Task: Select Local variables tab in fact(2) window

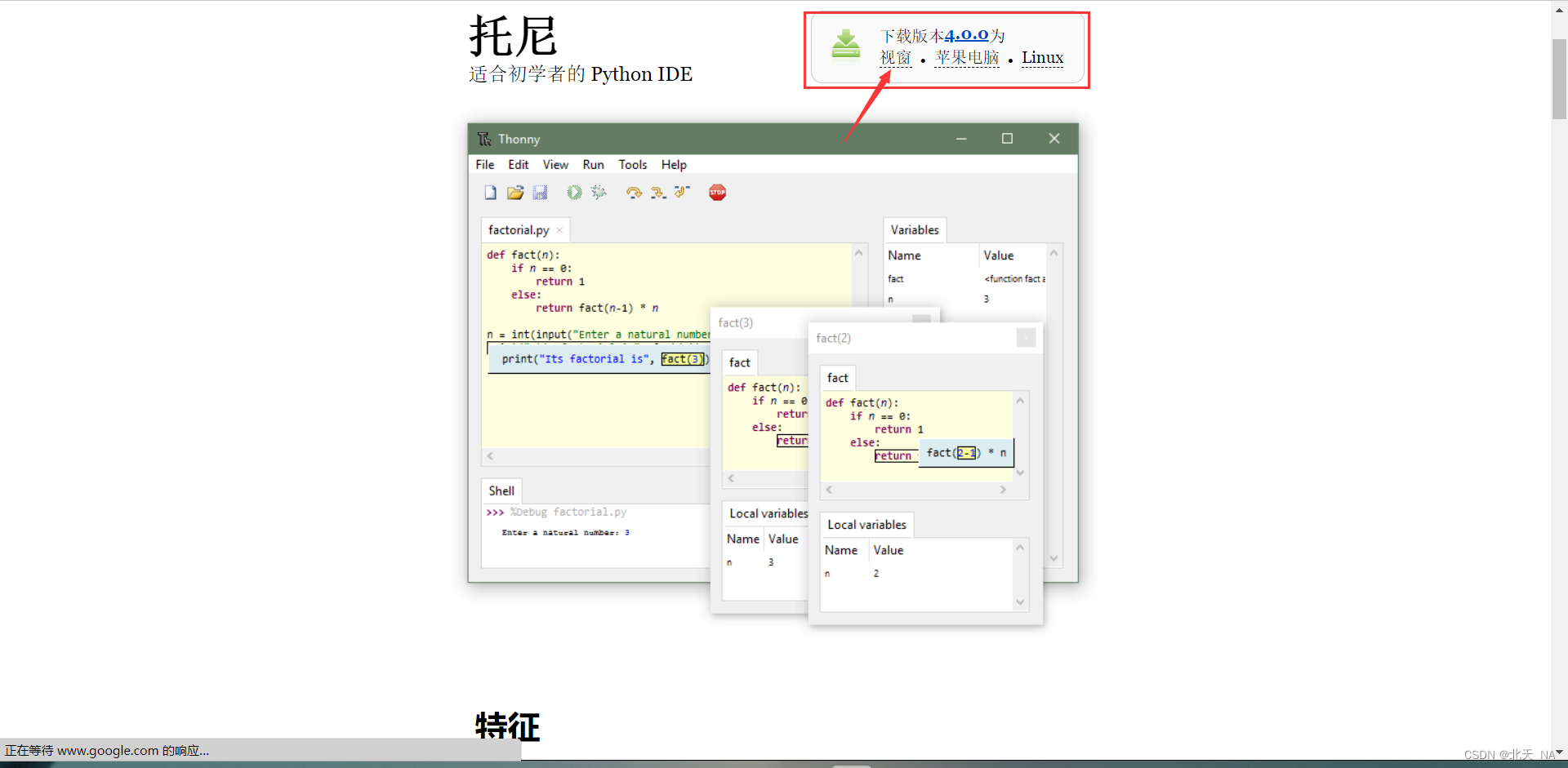Action: pos(866,525)
